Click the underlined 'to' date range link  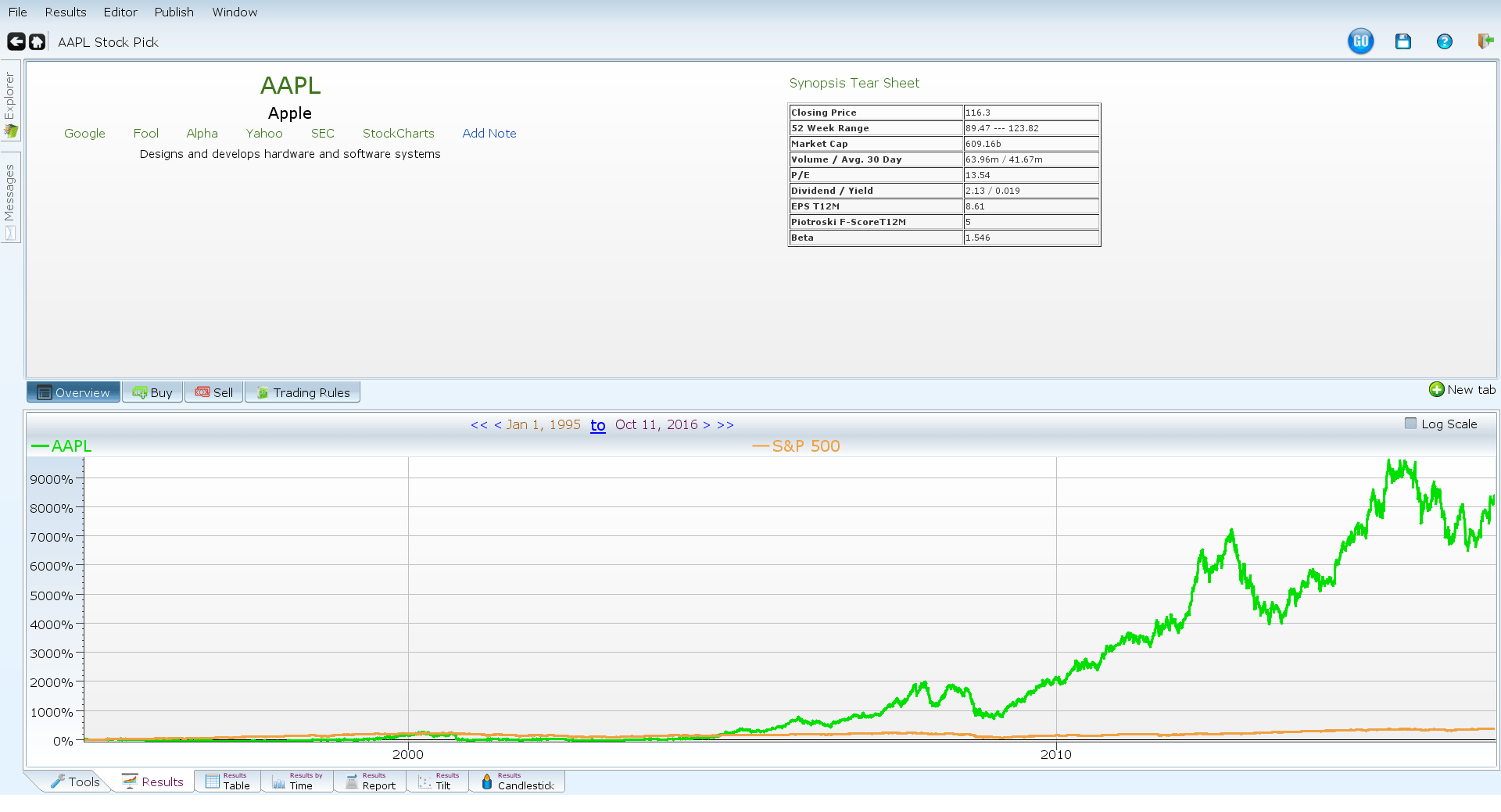click(x=597, y=425)
